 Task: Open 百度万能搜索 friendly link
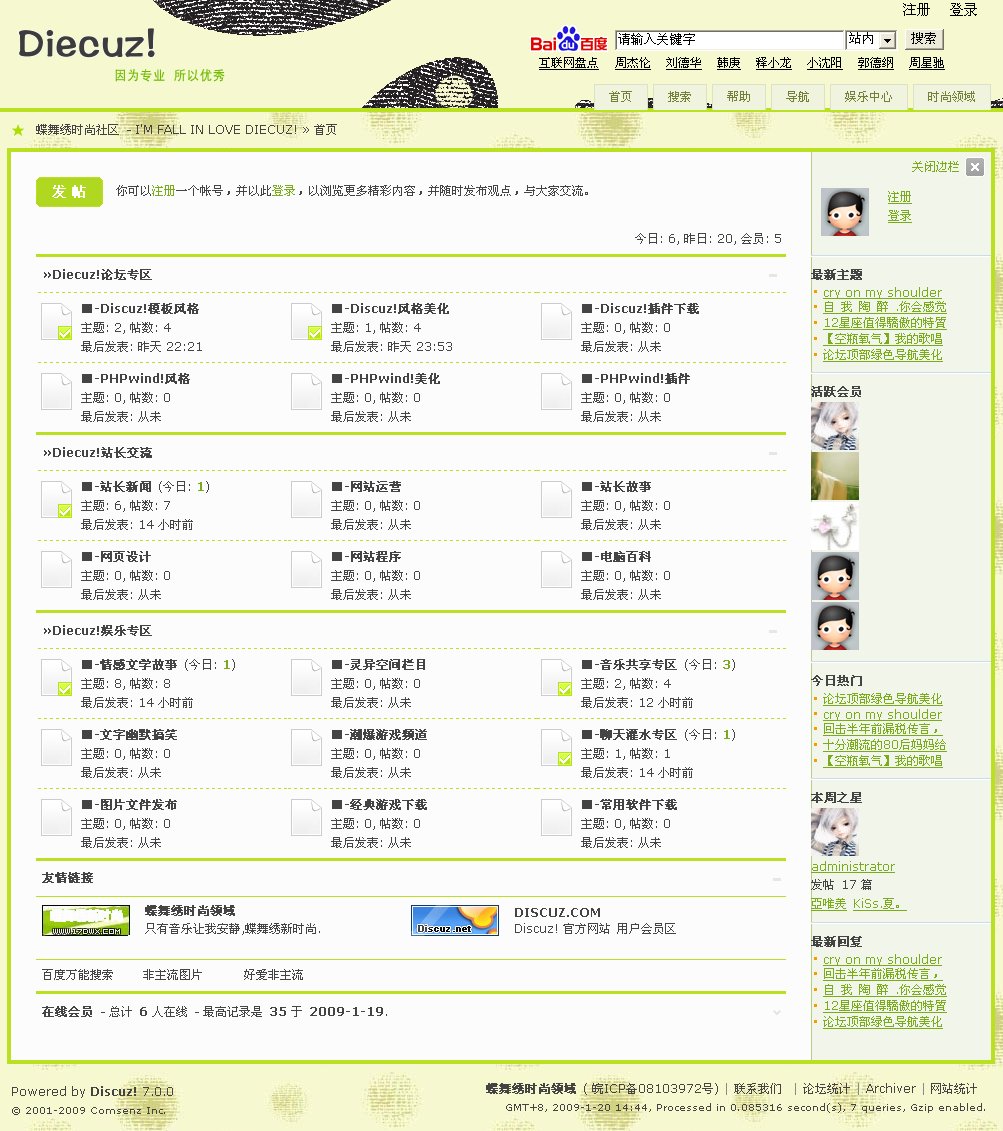pos(78,975)
